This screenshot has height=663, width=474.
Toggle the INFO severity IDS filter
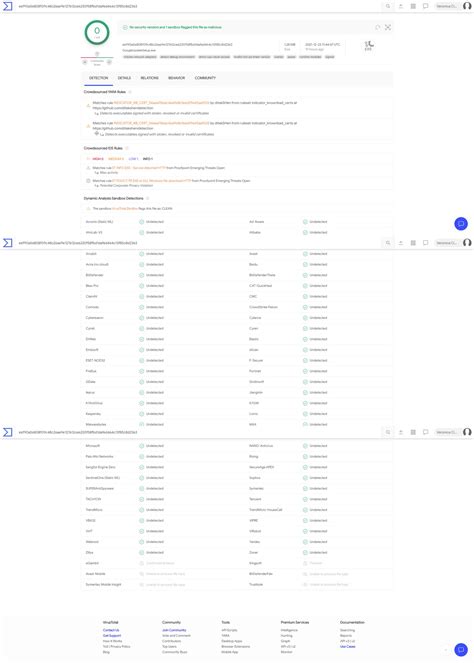(148, 159)
